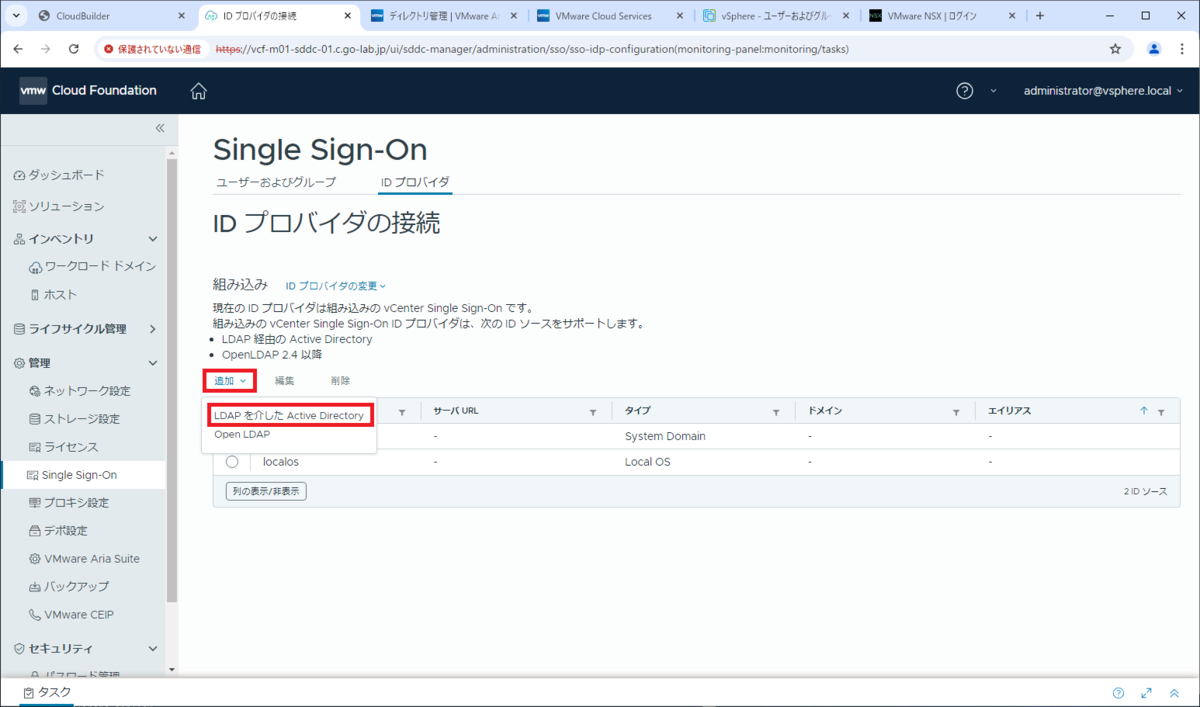The height and width of the screenshot is (707, 1200).
Task: Collapse the sidebar with double-chevron icon
Action: pyautogui.click(x=159, y=128)
